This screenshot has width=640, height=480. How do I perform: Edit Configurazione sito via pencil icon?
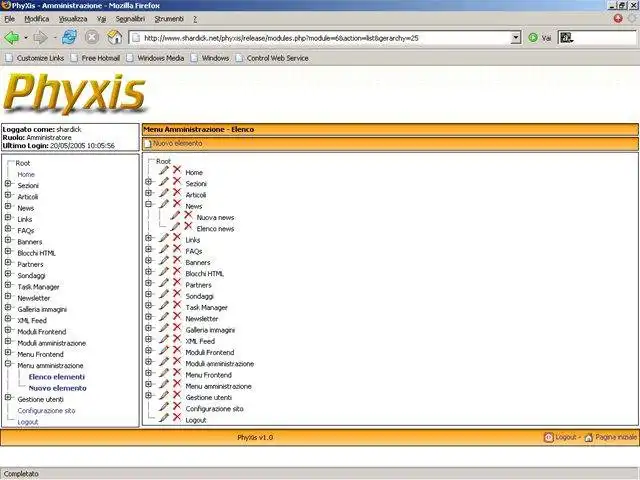pos(164,407)
